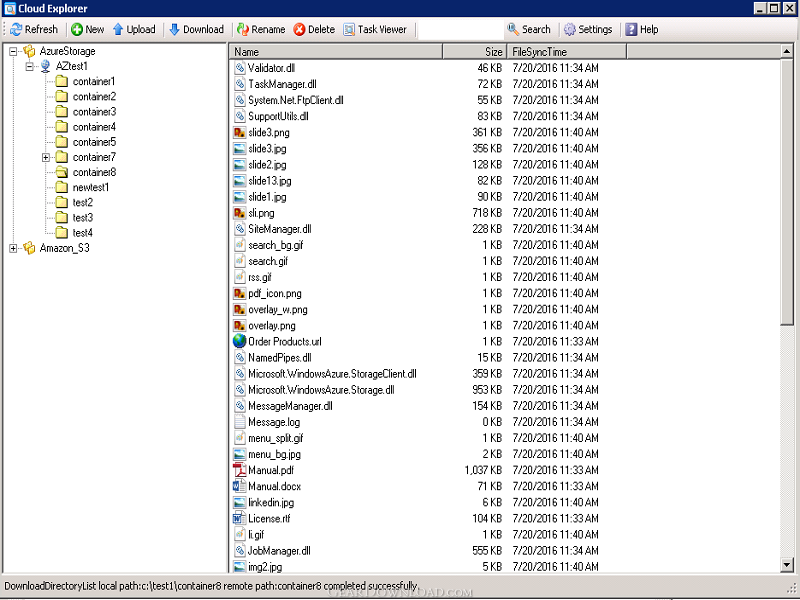This screenshot has width=800, height=600.
Task: Select the container1 folder
Action: [94, 82]
